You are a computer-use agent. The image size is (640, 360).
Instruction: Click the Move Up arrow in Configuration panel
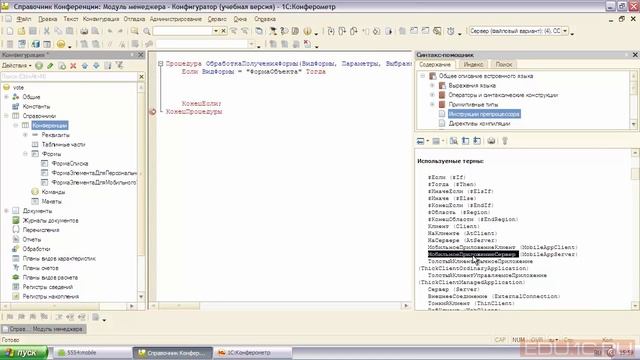pos(84,65)
